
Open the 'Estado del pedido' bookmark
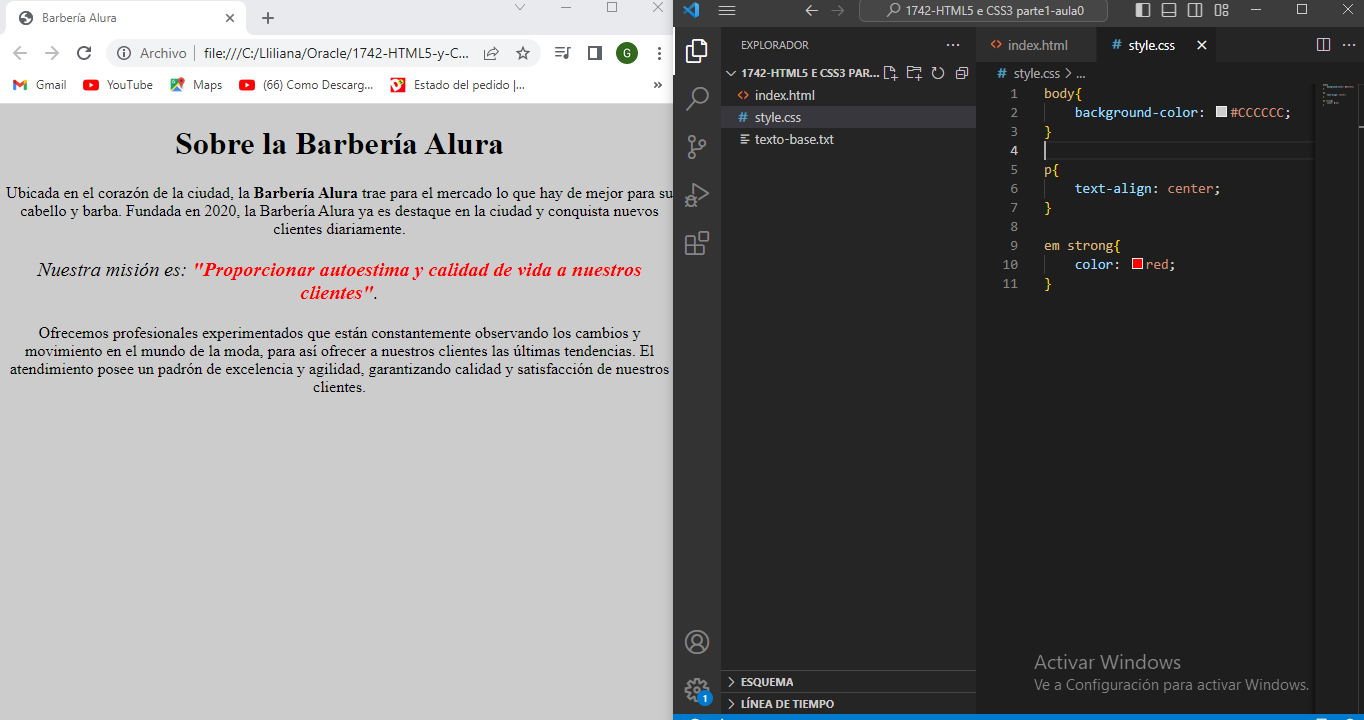458,85
